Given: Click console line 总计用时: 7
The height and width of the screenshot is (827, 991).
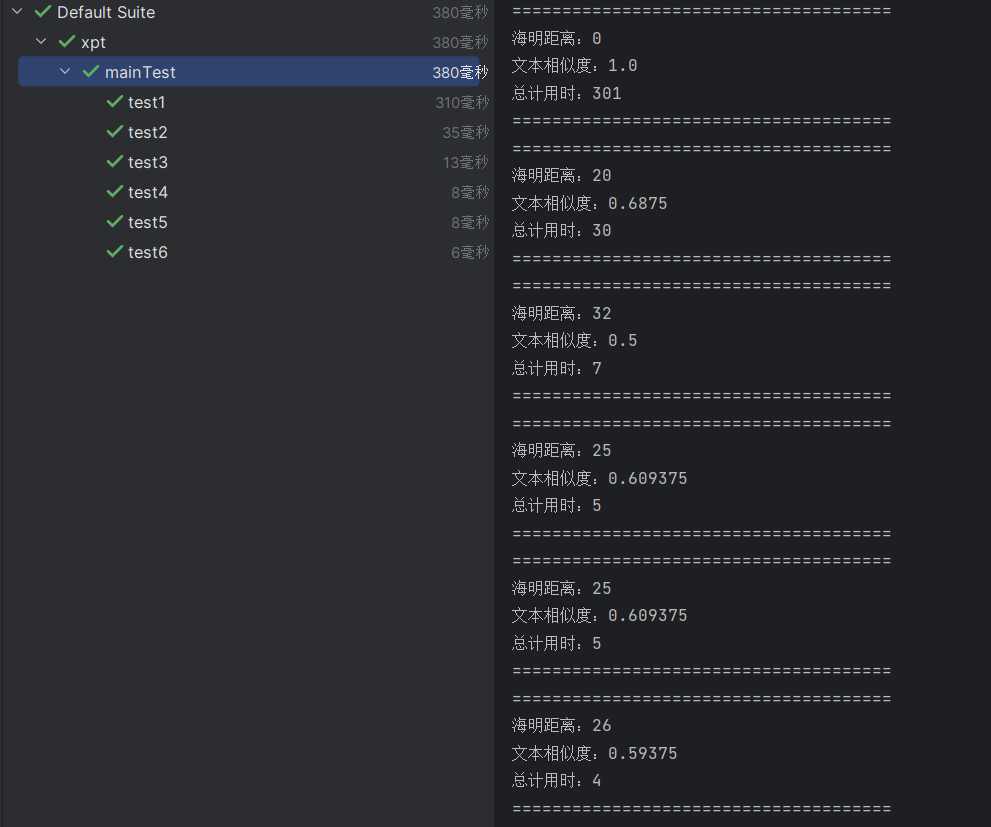Looking at the screenshot, I should (x=556, y=368).
